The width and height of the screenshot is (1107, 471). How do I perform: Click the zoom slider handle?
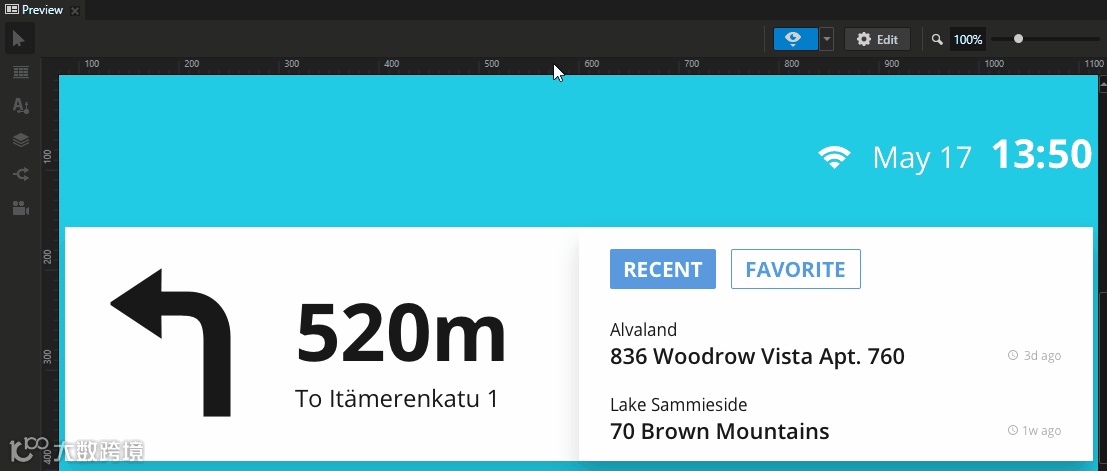click(x=1018, y=39)
